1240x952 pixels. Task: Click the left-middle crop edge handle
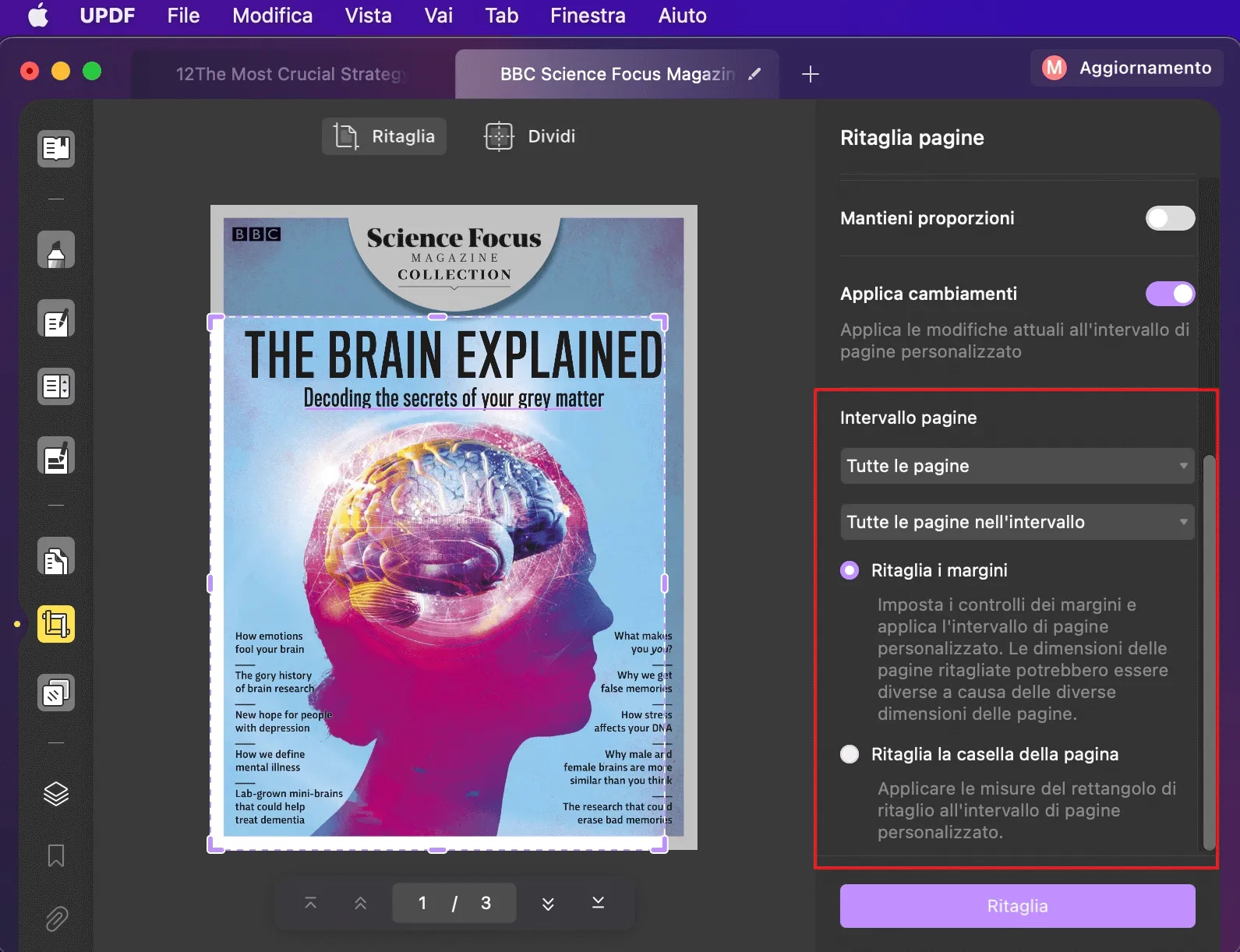210,583
